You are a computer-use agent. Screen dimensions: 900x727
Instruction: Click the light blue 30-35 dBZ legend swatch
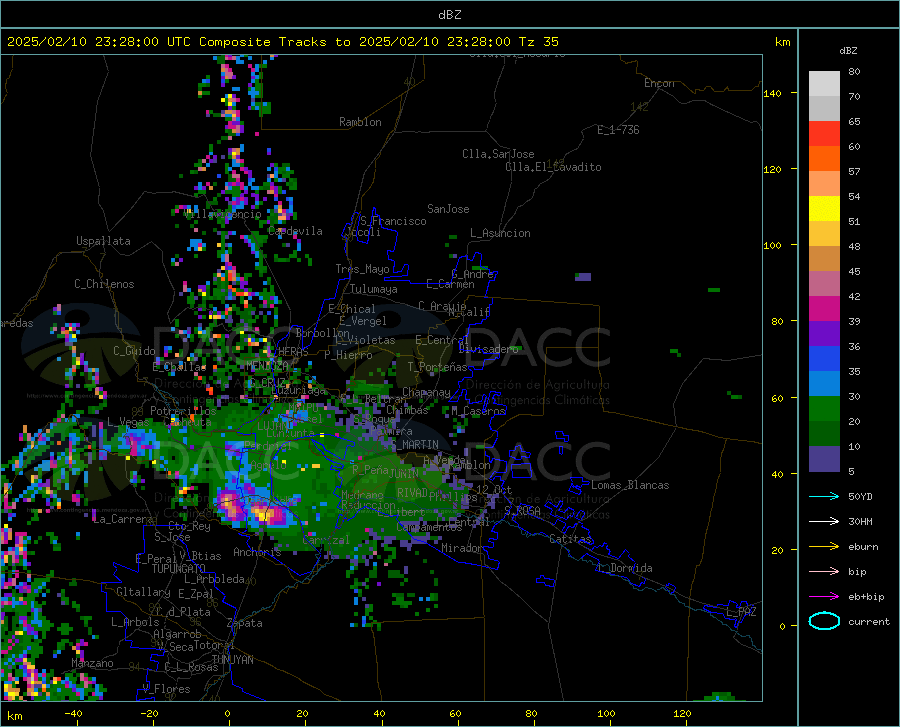(x=824, y=384)
